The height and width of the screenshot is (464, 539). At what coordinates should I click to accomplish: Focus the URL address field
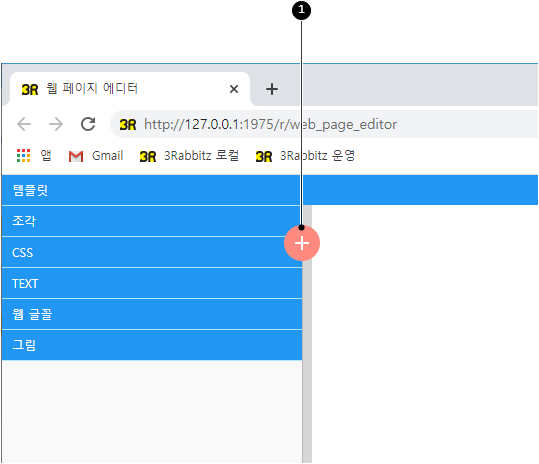324,124
